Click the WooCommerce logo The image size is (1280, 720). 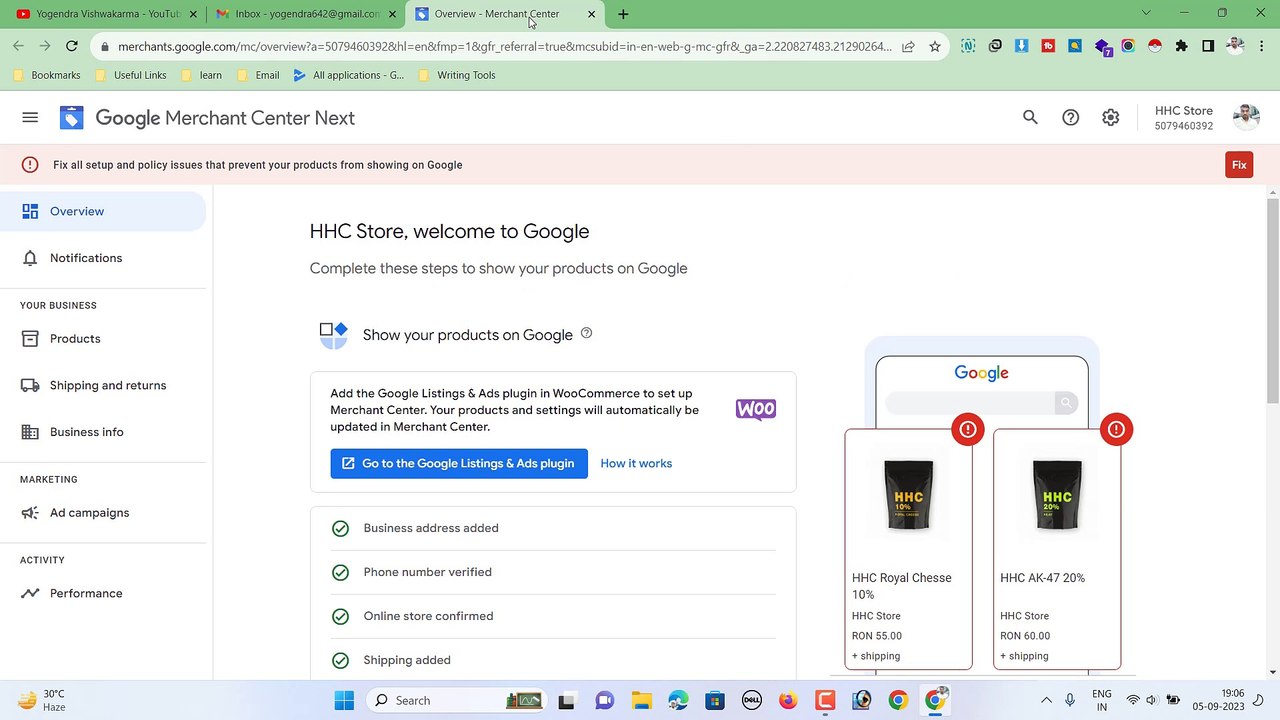pyautogui.click(x=756, y=410)
